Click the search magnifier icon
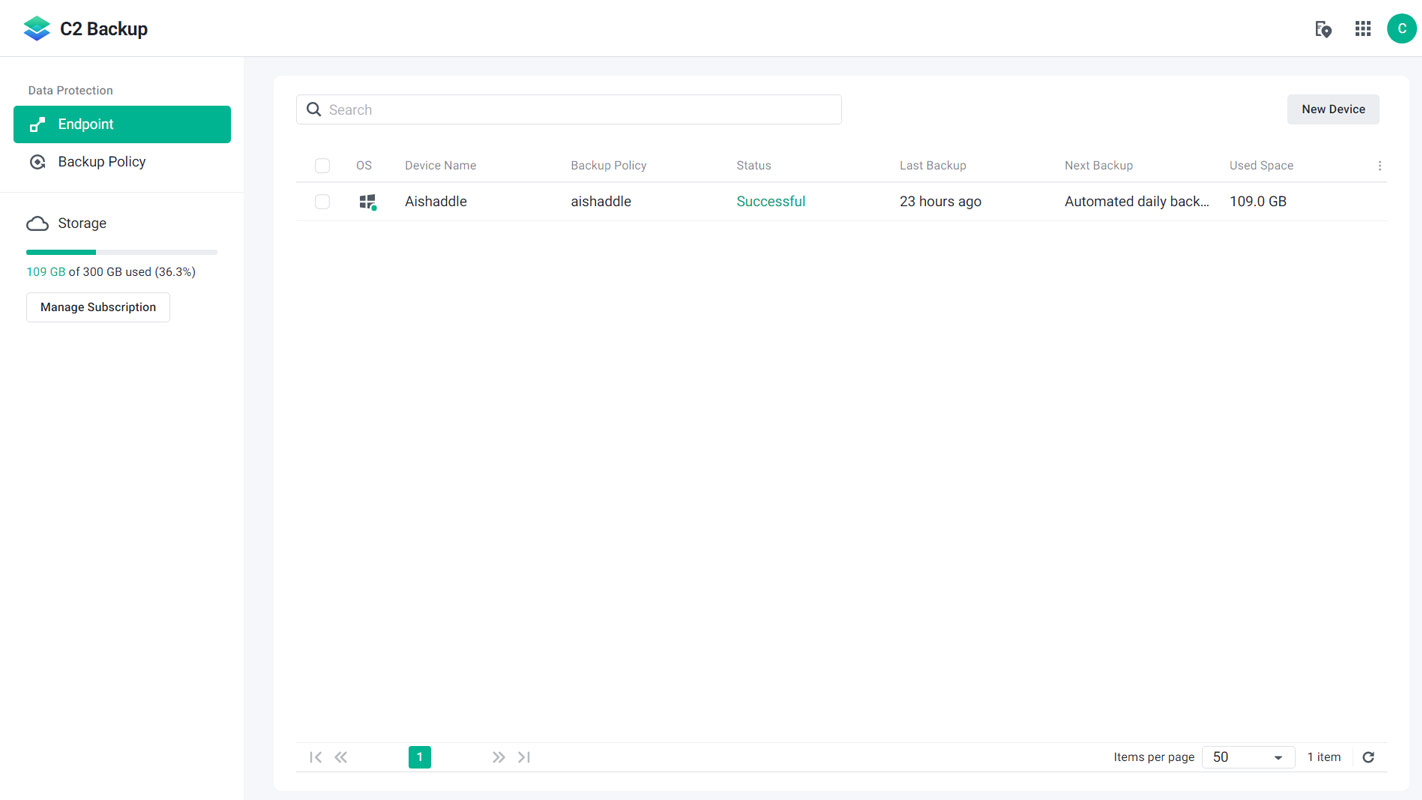The width and height of the screenshot is (1422, 800). (314, 110)
